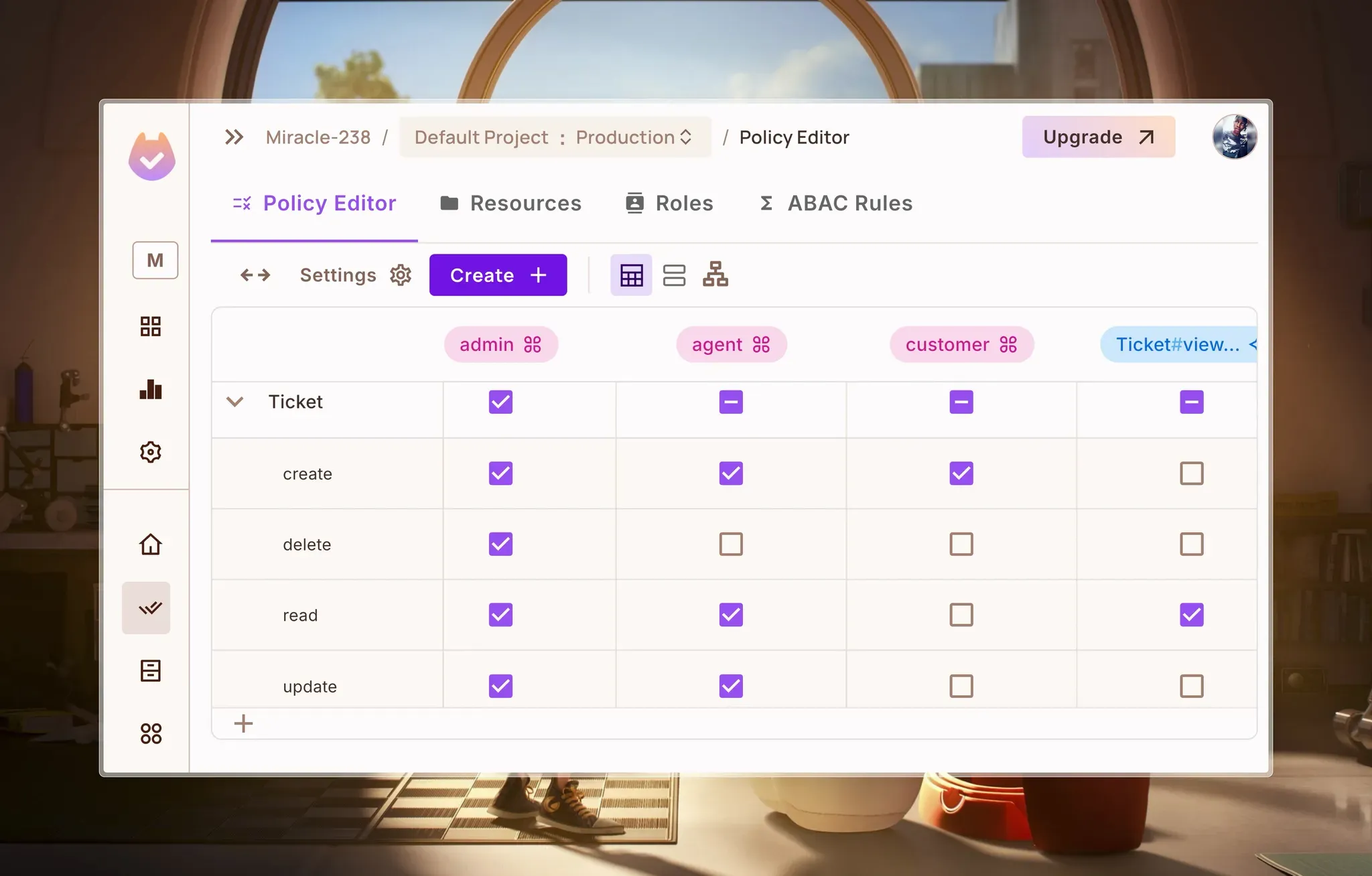The height and width of the screenshot is (876, 1372).
Task: Click the home icon in the sidebar
Action: (x=151, y=544)
